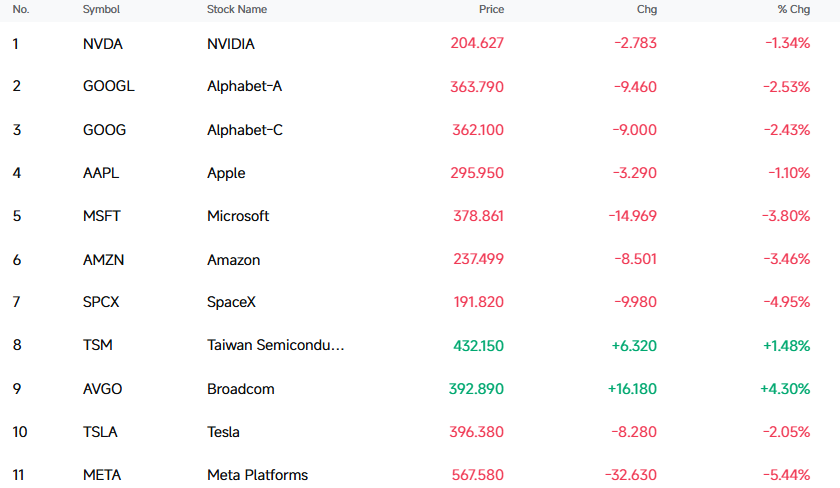The height and width of the screenshot is (488, 840).
Task: Sort the table by the Price column header
Action: click(x=491, y=9)
